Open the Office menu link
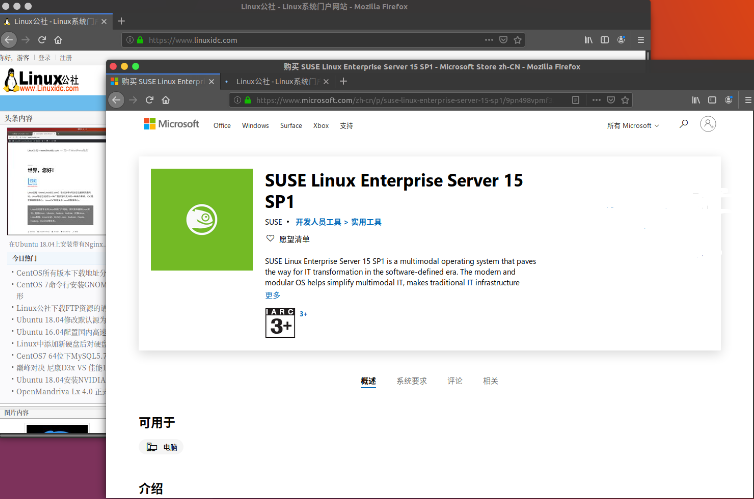Screen dimensions: 754x499 (x=222, y=125)
